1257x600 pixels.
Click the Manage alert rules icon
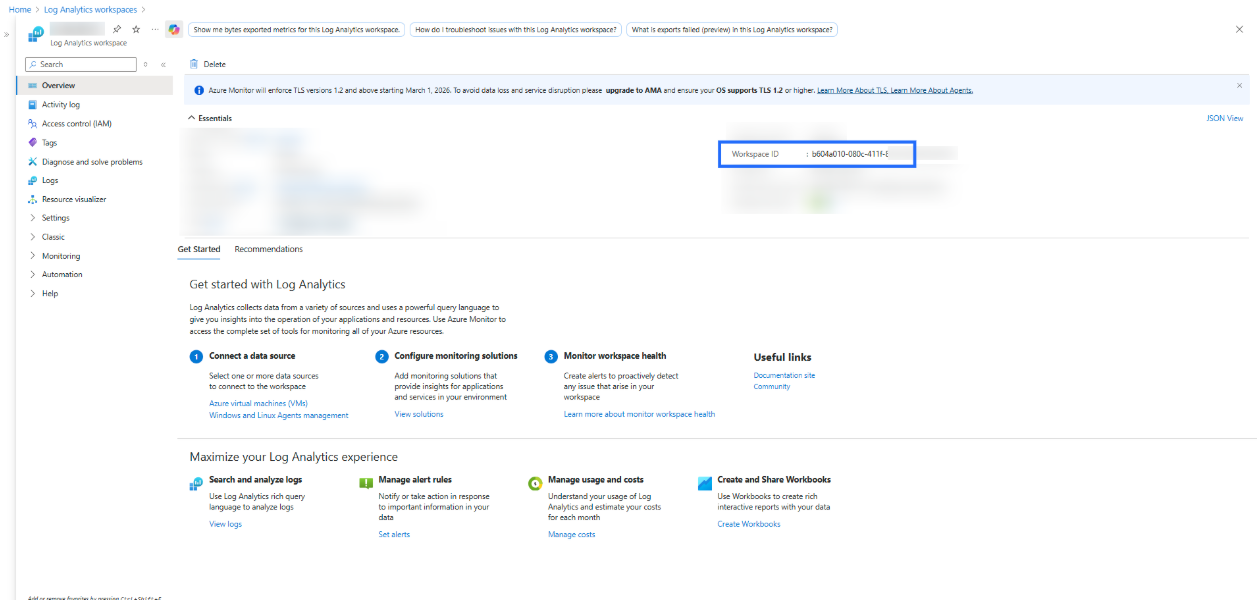(x=366, y=484)
